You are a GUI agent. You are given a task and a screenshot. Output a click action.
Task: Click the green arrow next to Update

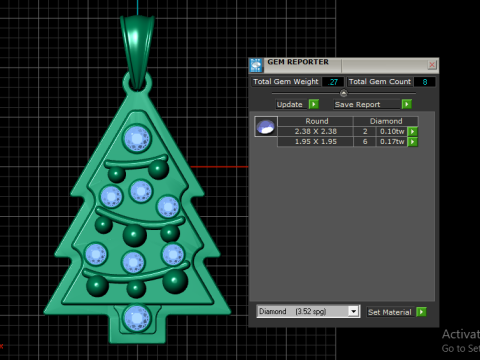314,104
